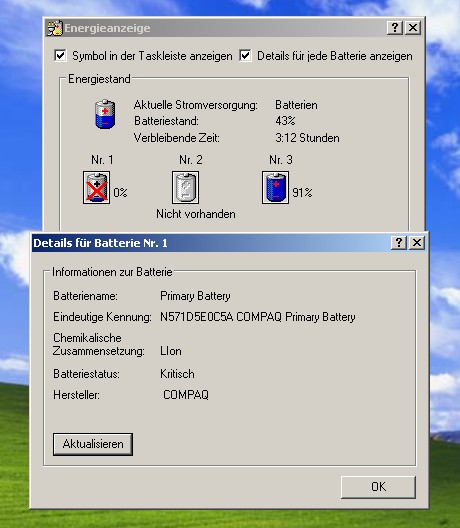Click the 'Batterien' power source value

click(x=296, y=105)
